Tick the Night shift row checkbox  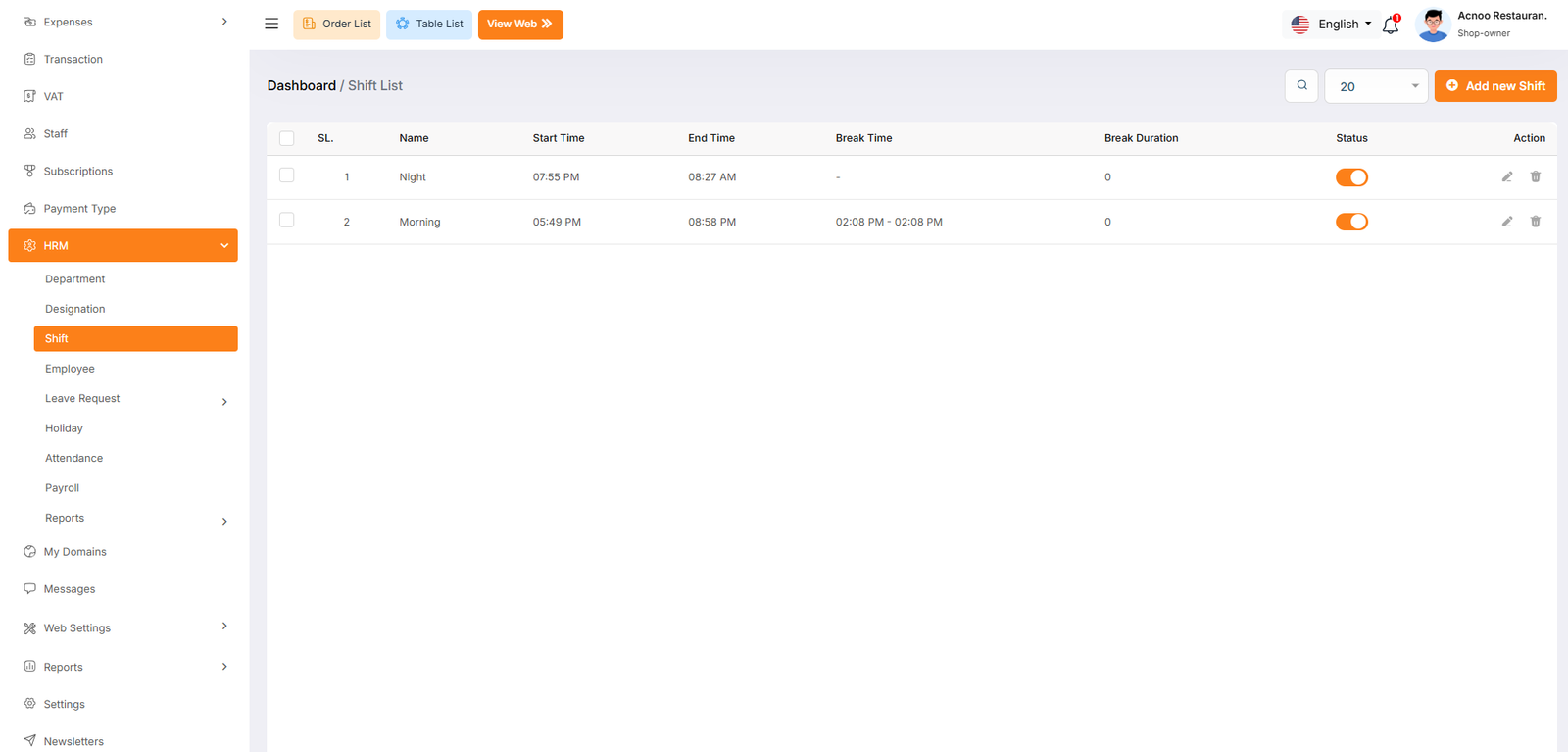point(287,175)
